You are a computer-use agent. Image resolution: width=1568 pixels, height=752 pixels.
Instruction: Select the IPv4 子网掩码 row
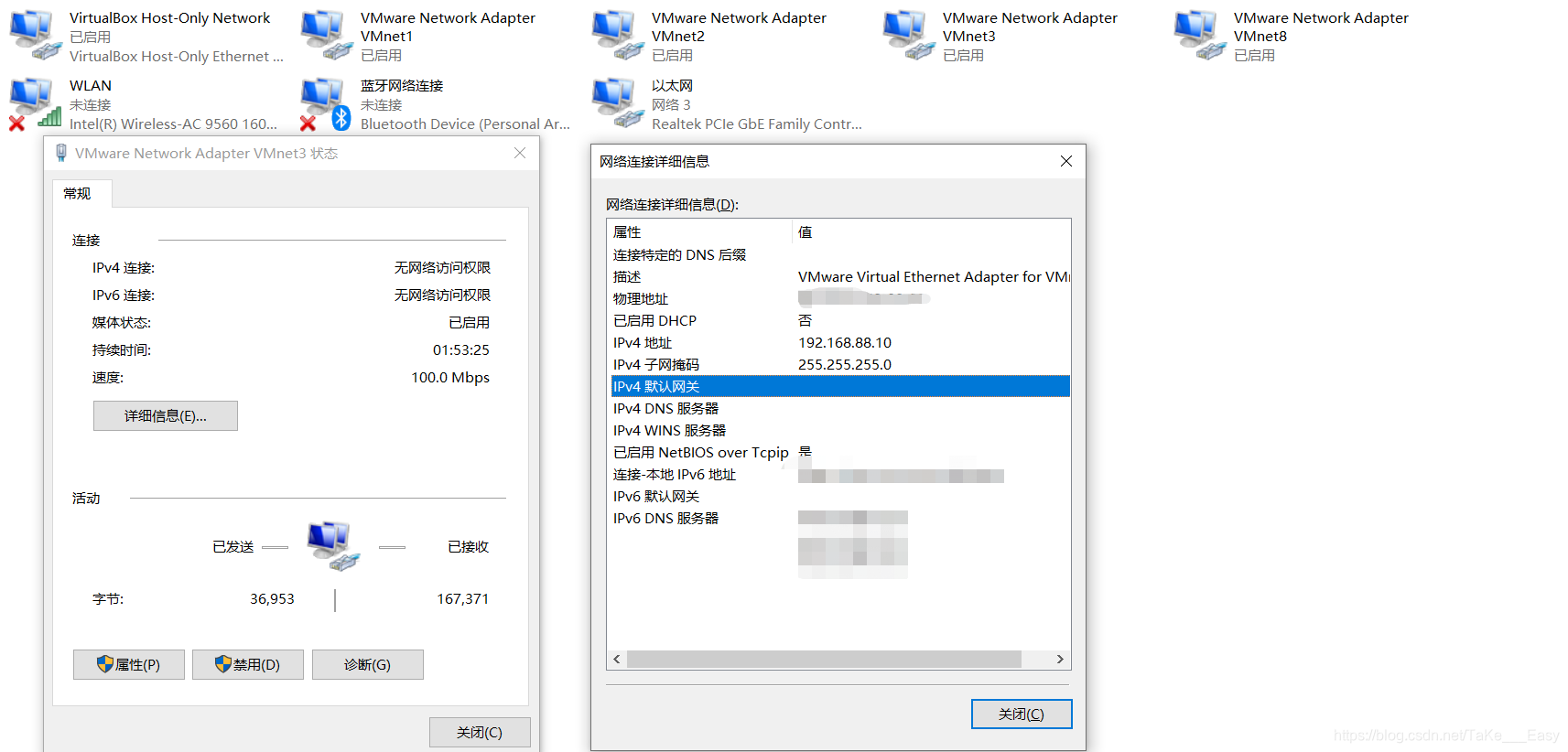(x=840, y=364)
